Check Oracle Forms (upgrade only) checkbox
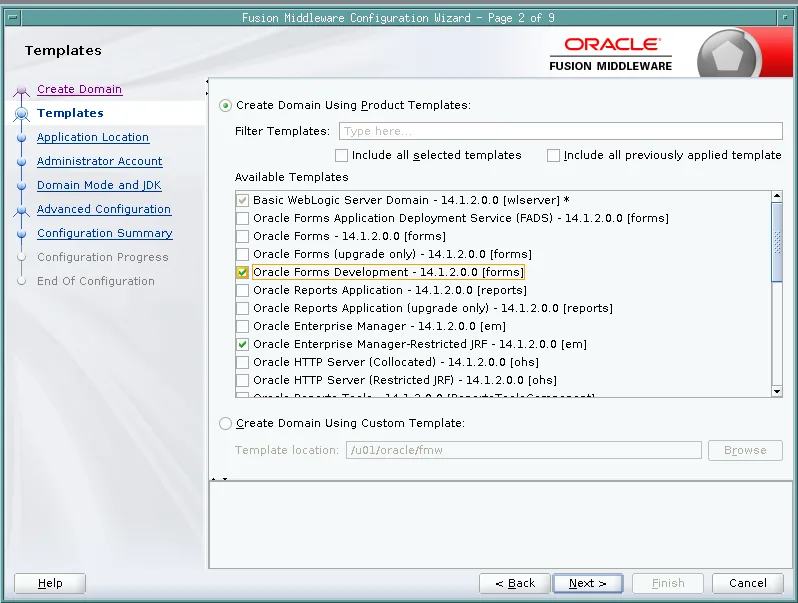Viewport: 798px width, 603px height. pos(243,254)
